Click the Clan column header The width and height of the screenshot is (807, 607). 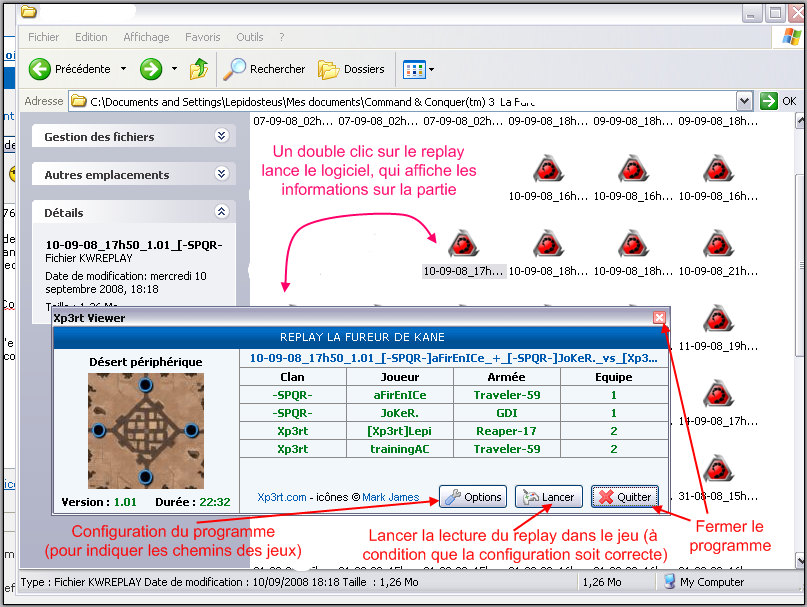tap(292, 377)
